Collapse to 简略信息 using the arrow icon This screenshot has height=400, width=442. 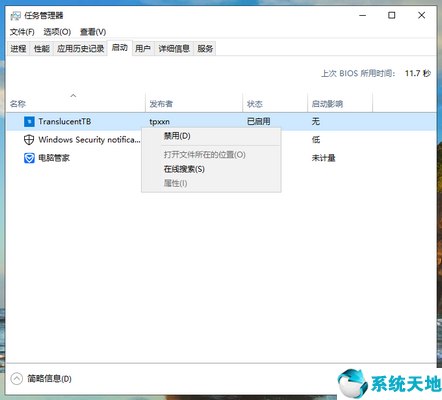point(16,379)
